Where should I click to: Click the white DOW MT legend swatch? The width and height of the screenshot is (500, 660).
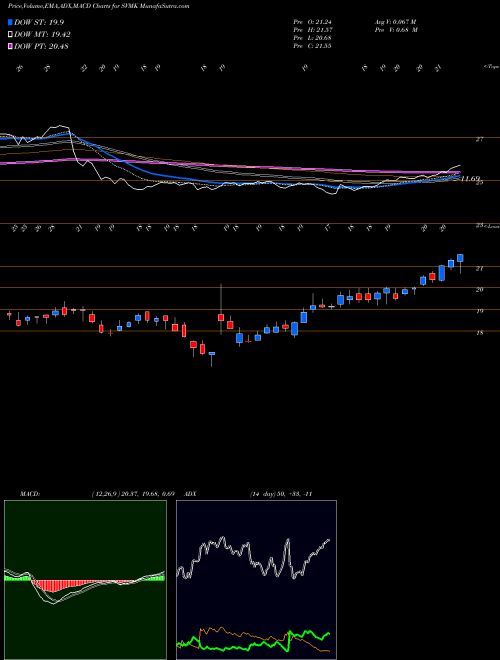[x=11, y=35]
